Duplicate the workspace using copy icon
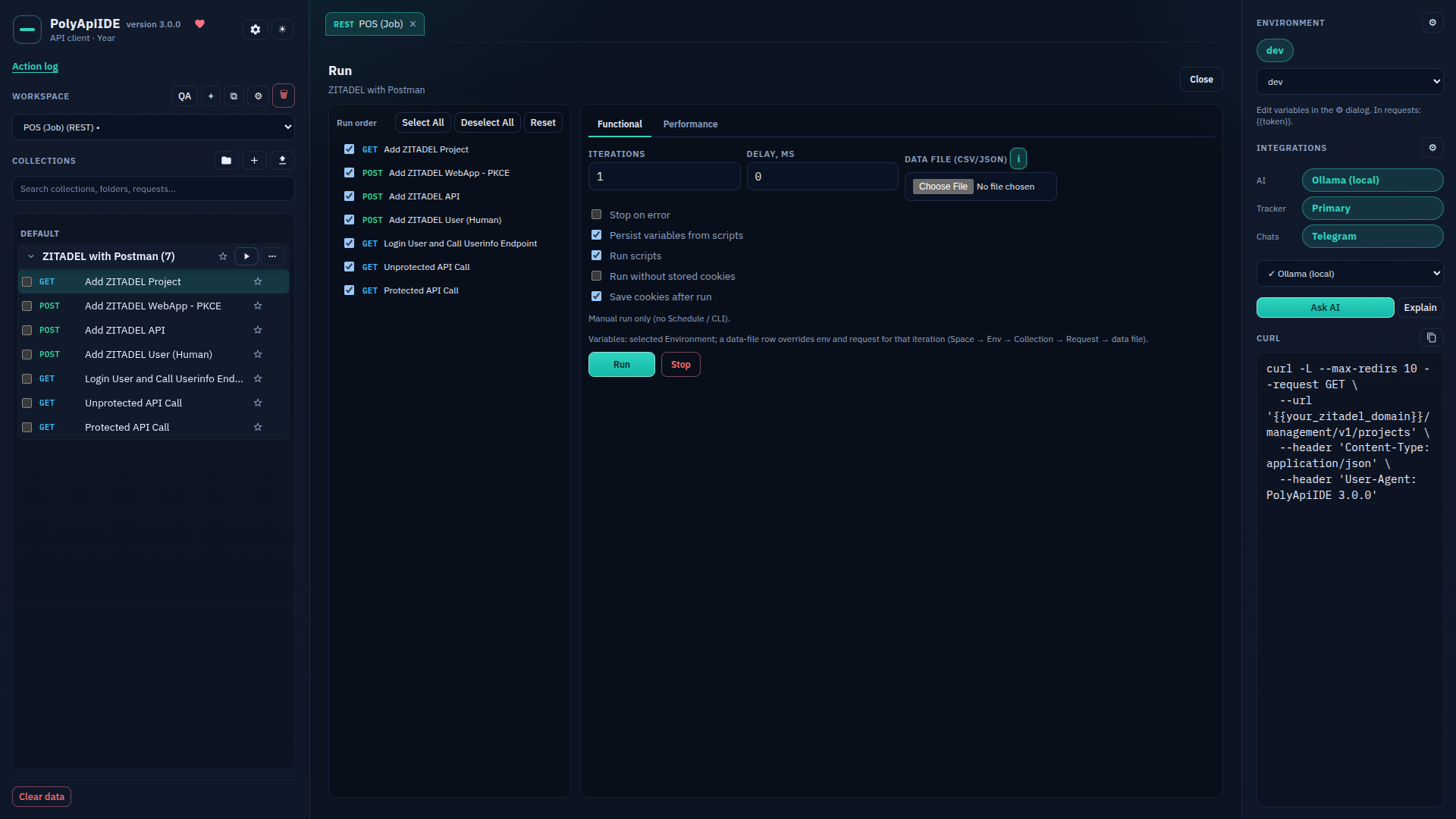Screen dimensions: 1456x819 (234, 96)
